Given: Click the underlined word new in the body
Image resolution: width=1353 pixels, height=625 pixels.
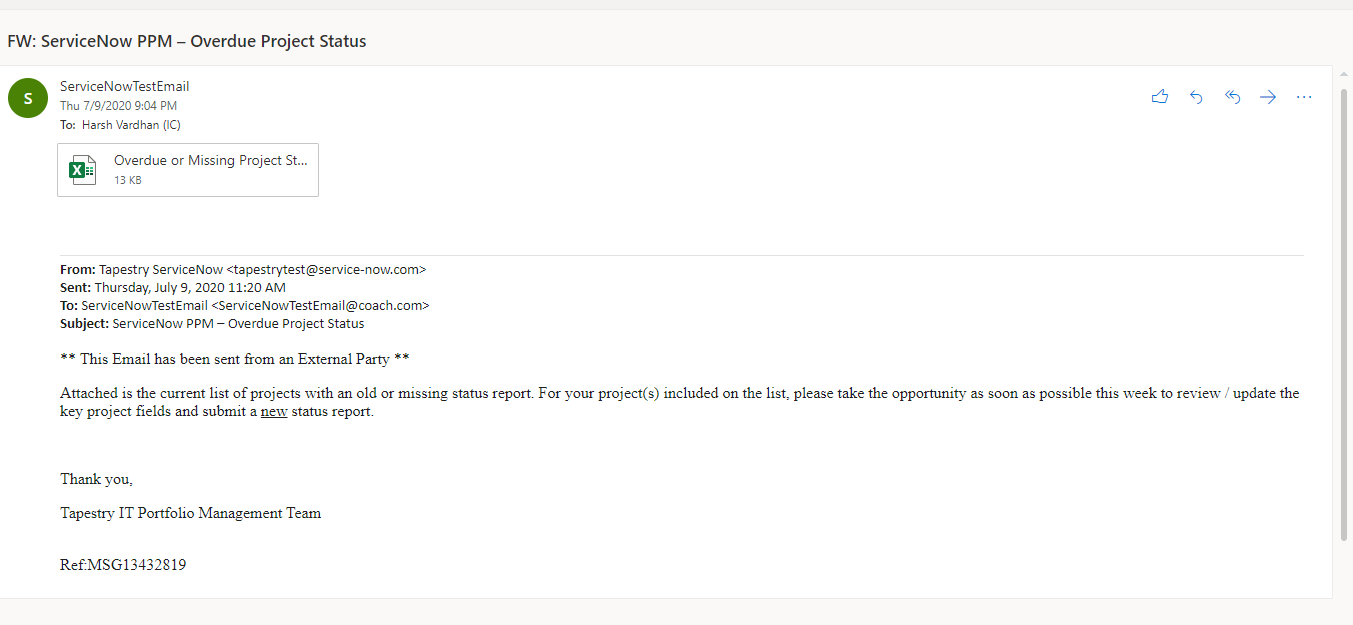Looking at the screenshot, I should coord(274,410).
